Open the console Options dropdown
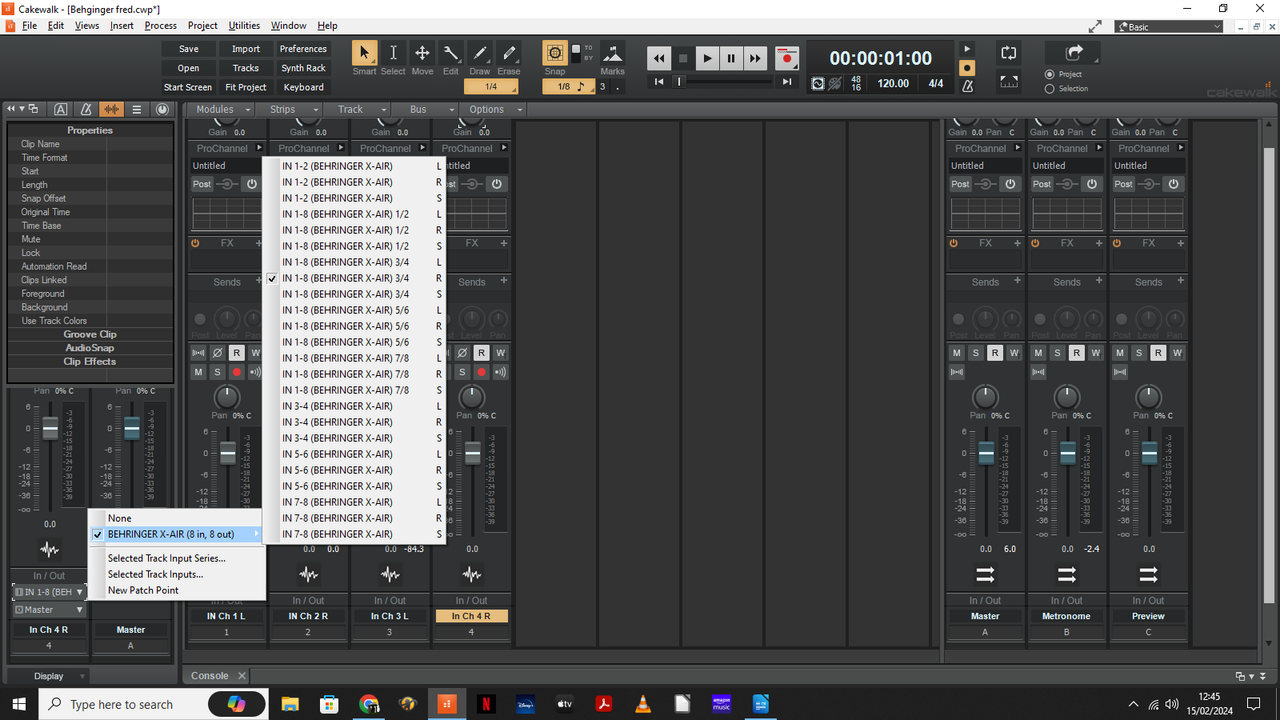This screenshot has width=1280, height=720. [491, 109]
